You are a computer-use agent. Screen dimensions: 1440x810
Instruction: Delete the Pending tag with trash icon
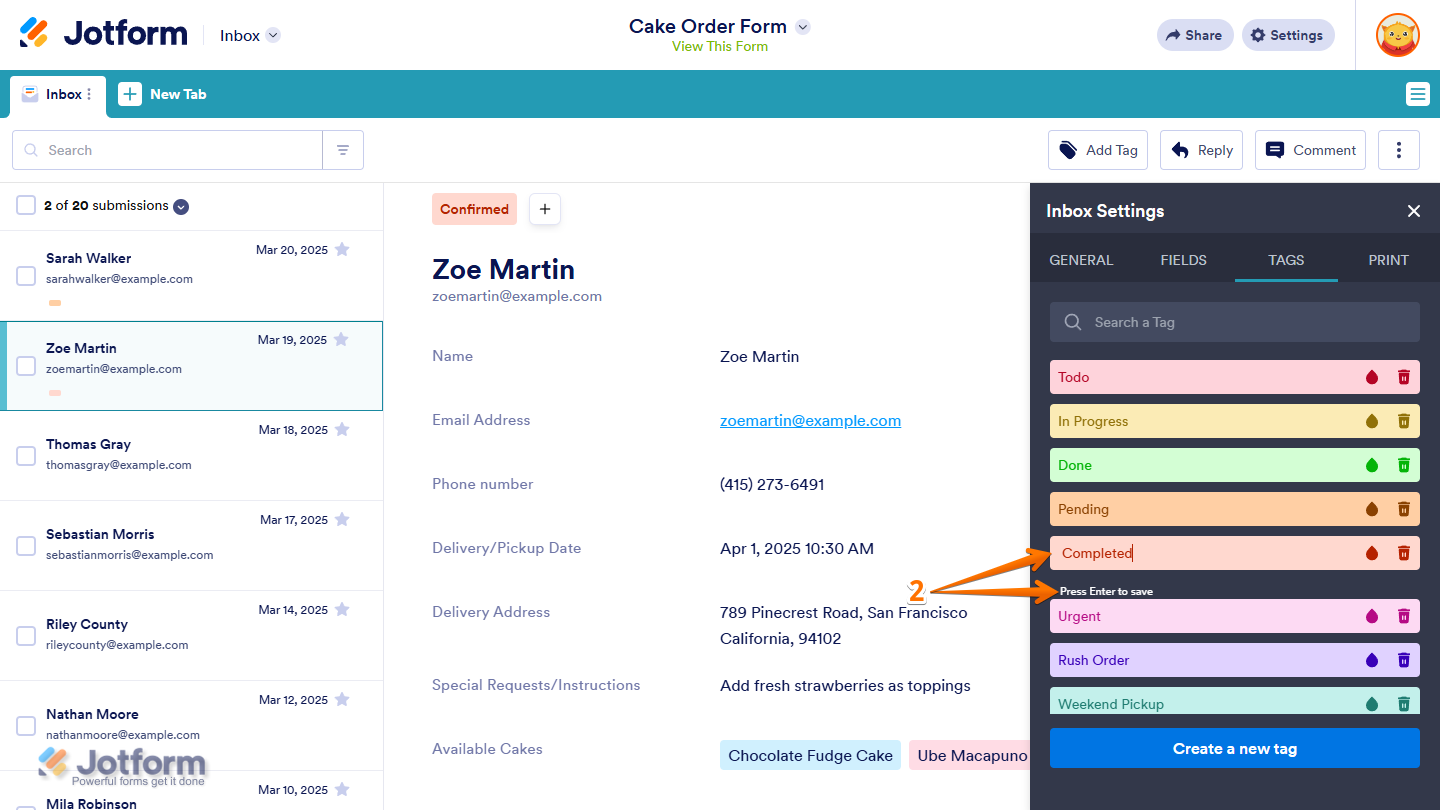[1404, 509]
